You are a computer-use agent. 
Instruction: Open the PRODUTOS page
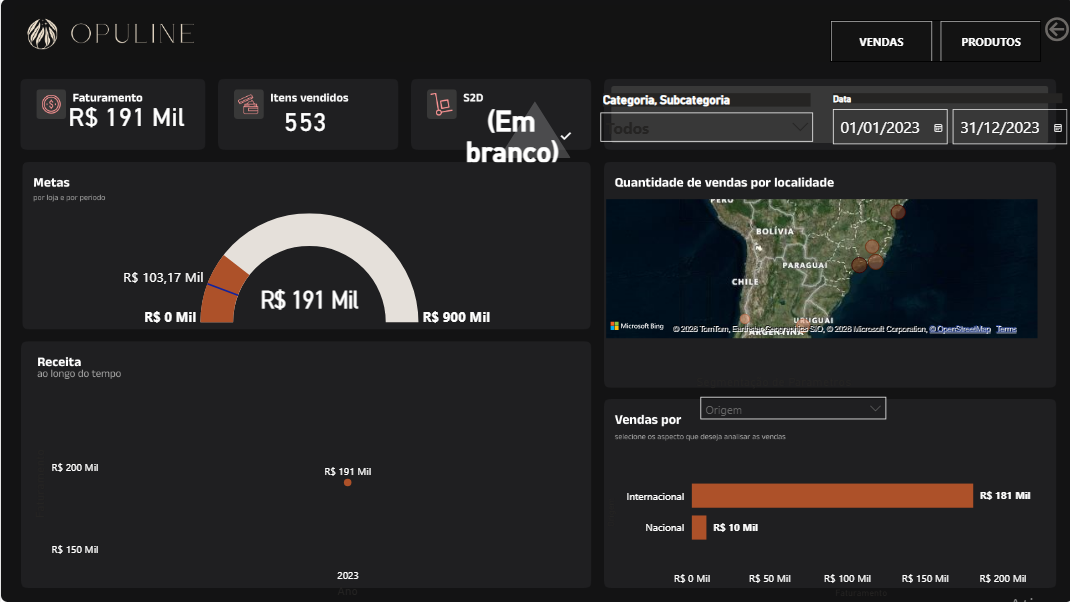tap(991, 42)
